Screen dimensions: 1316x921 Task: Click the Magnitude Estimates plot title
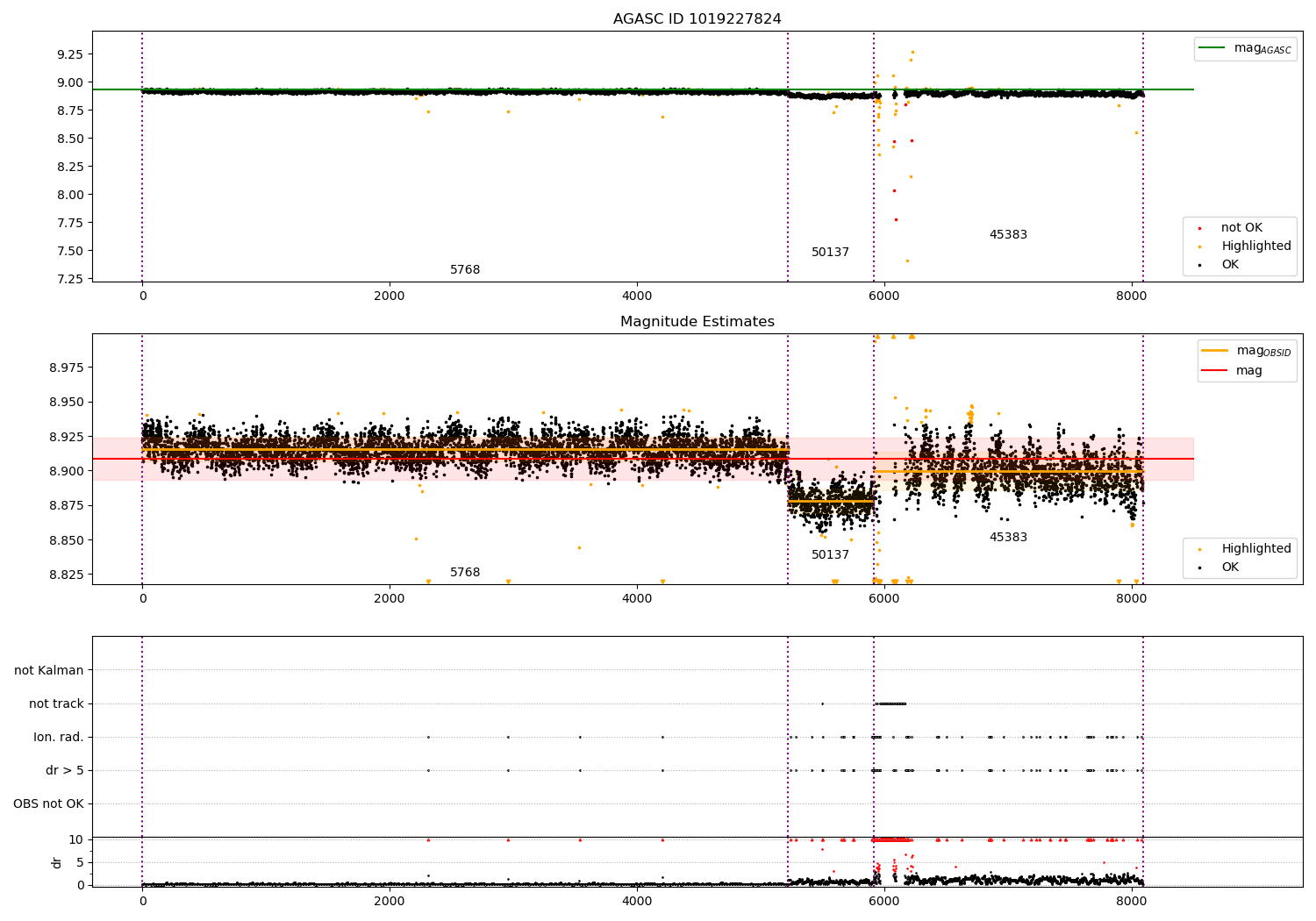[x=697, y=322]
